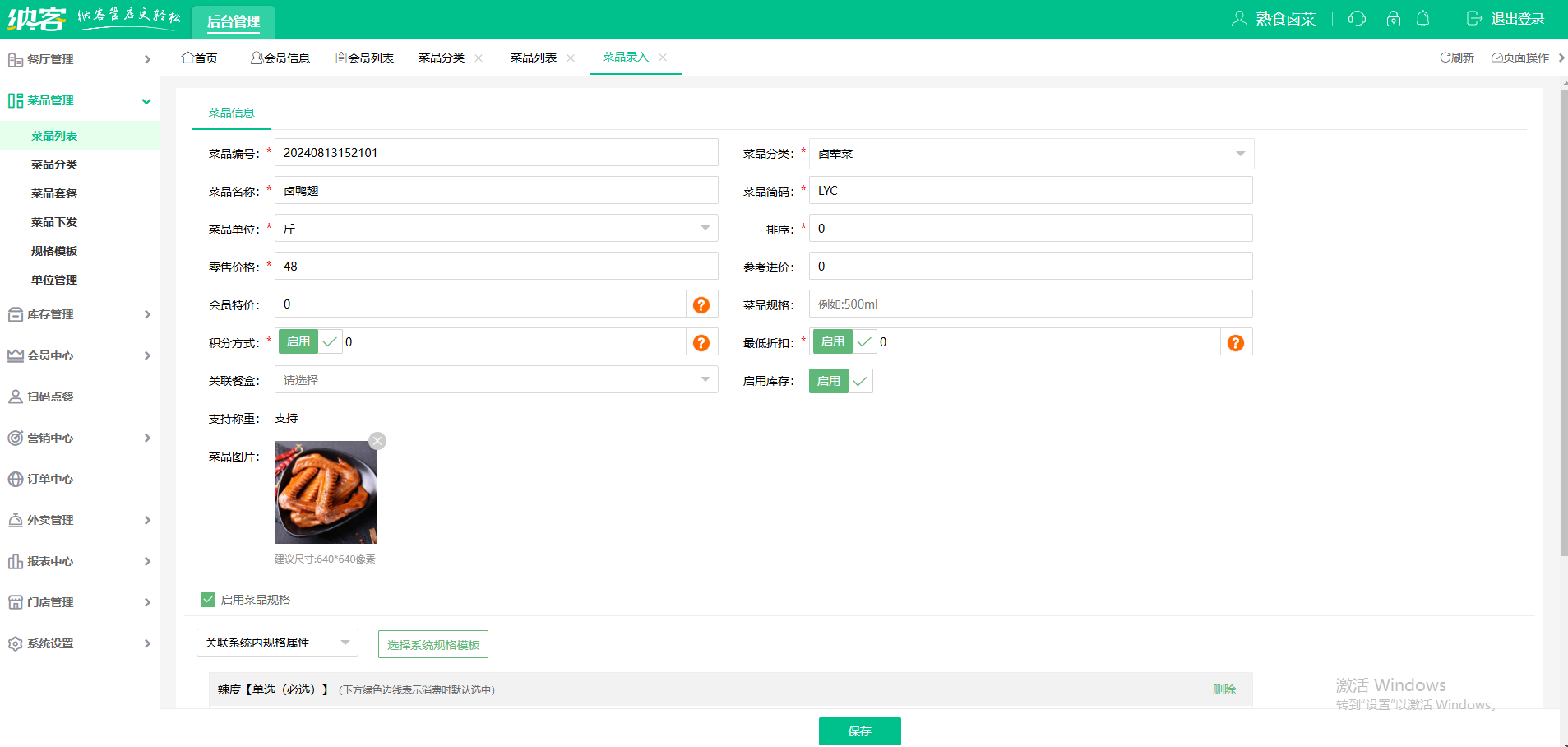Expand the 营销中心 menu chevron

coord(147,438)
